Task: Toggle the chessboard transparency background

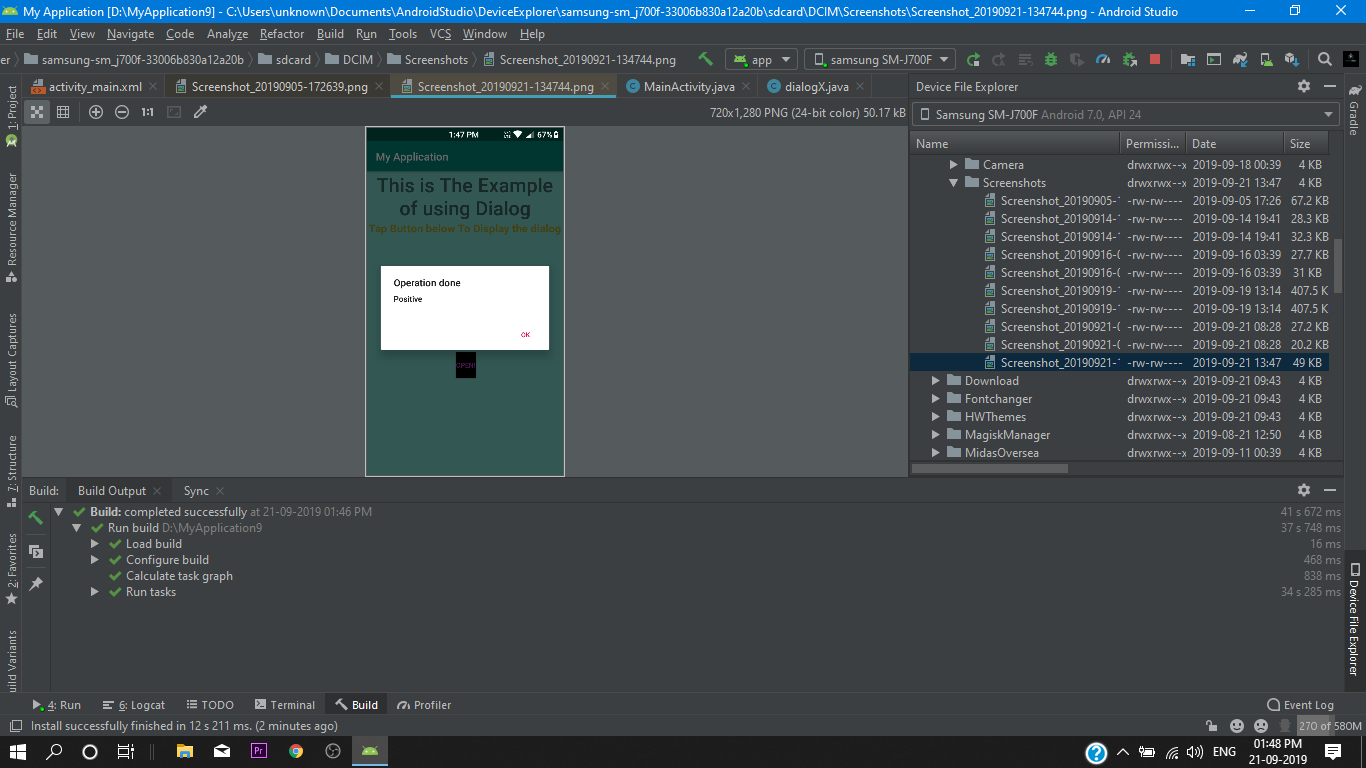Action: coord(37,112)
